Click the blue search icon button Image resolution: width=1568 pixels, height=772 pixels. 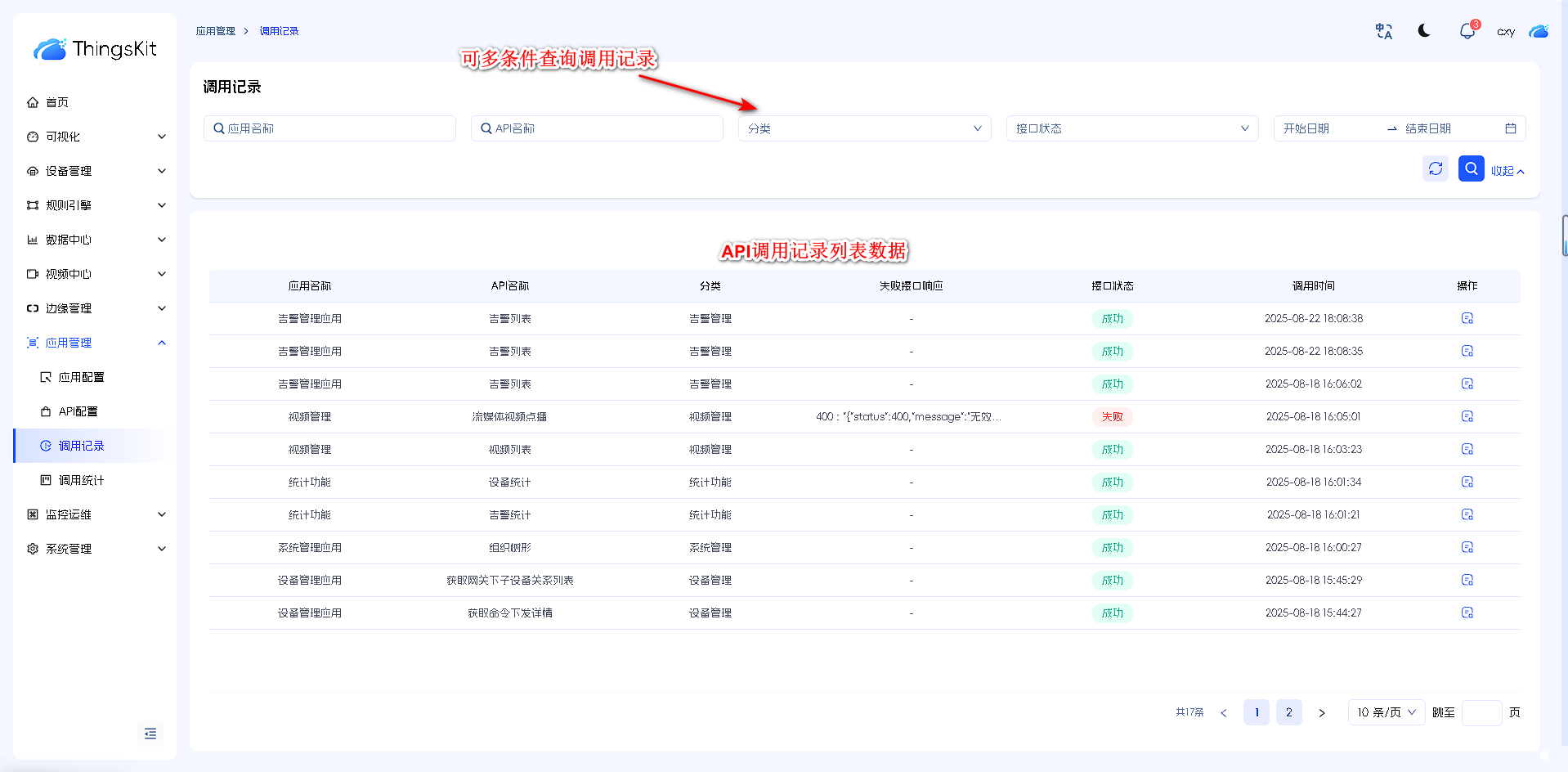pos(1471,168)
